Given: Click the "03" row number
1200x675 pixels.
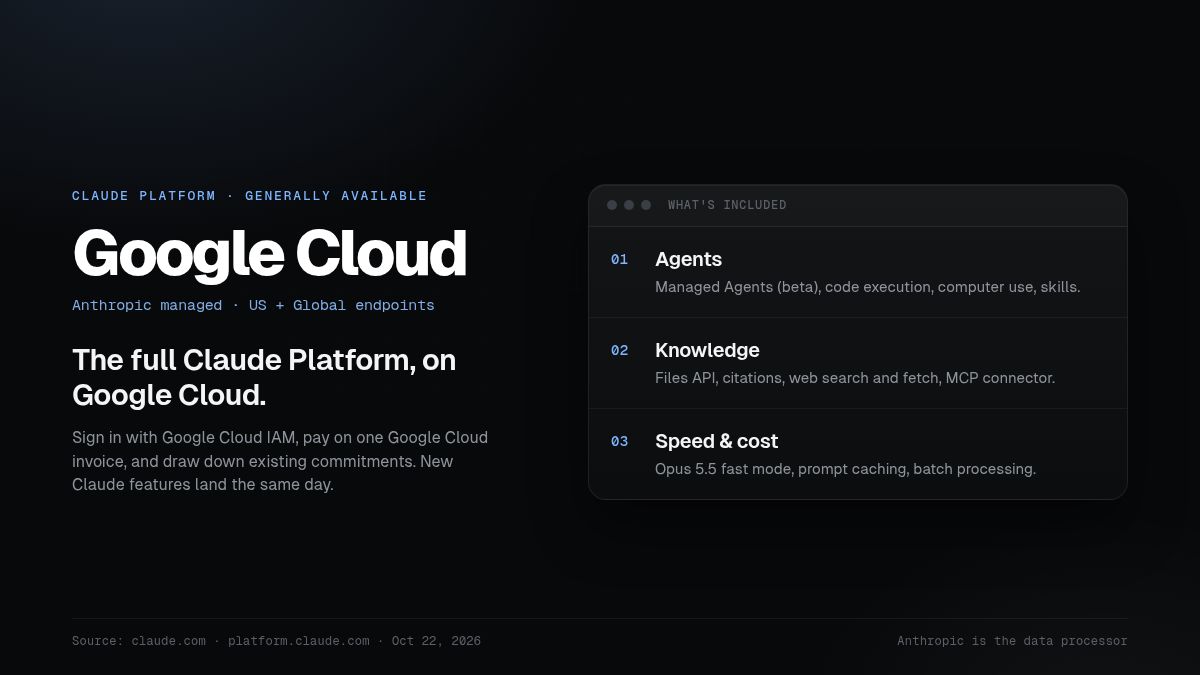Looking at the screenshot, I should (x=619, y=442).
